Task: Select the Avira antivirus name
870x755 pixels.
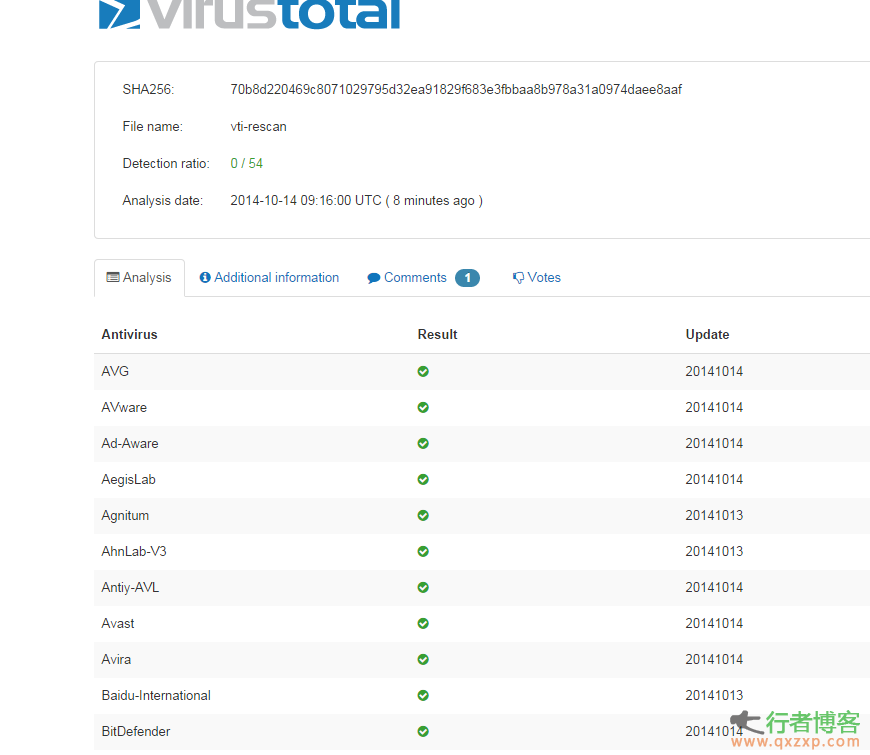Action: pos(116,660)
